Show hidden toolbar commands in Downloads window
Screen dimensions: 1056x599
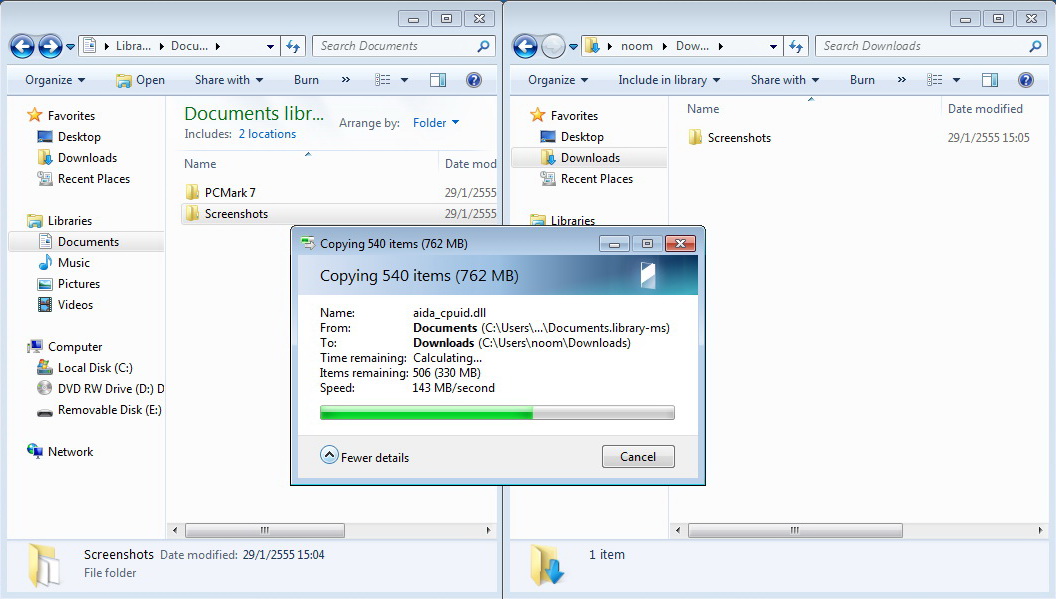(x=902, y=80)
